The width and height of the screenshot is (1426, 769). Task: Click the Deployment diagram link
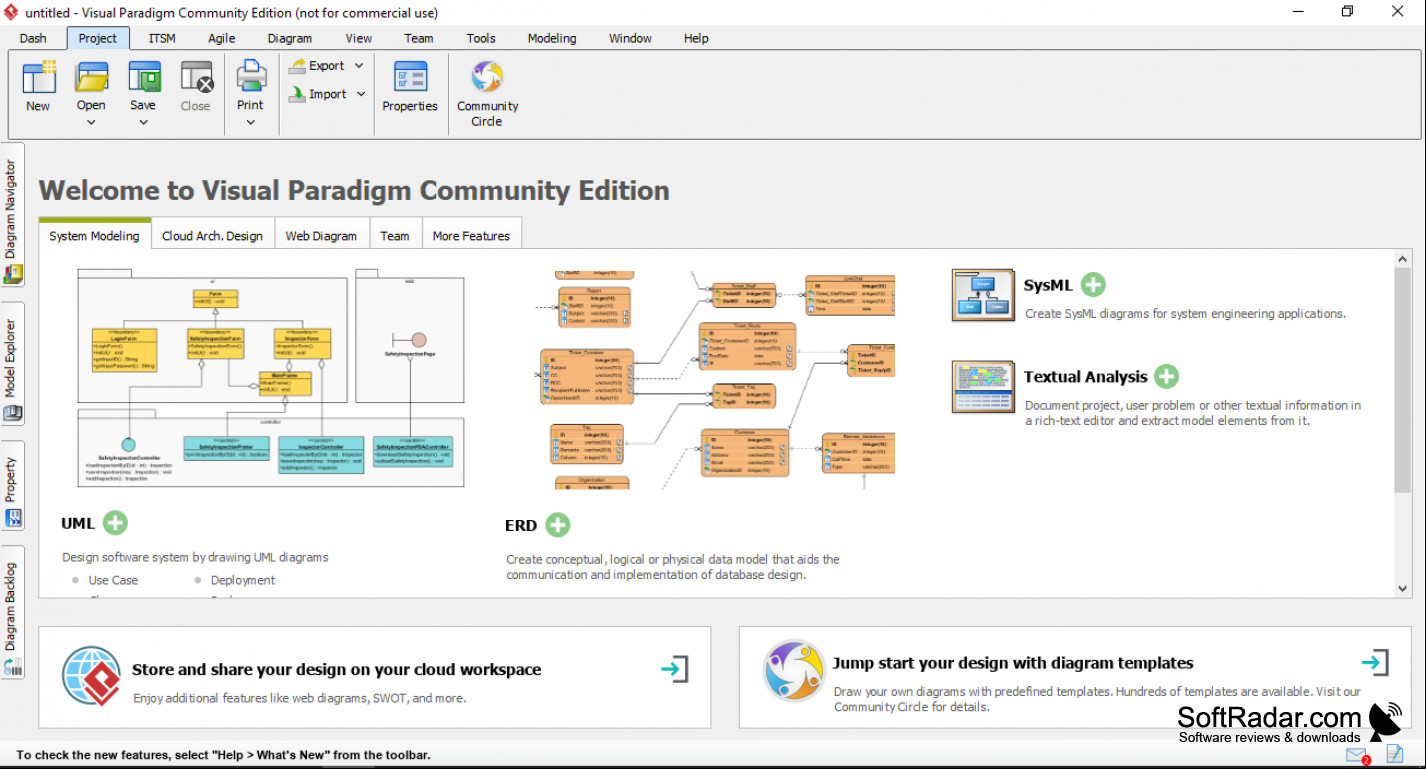pos(243,580)
